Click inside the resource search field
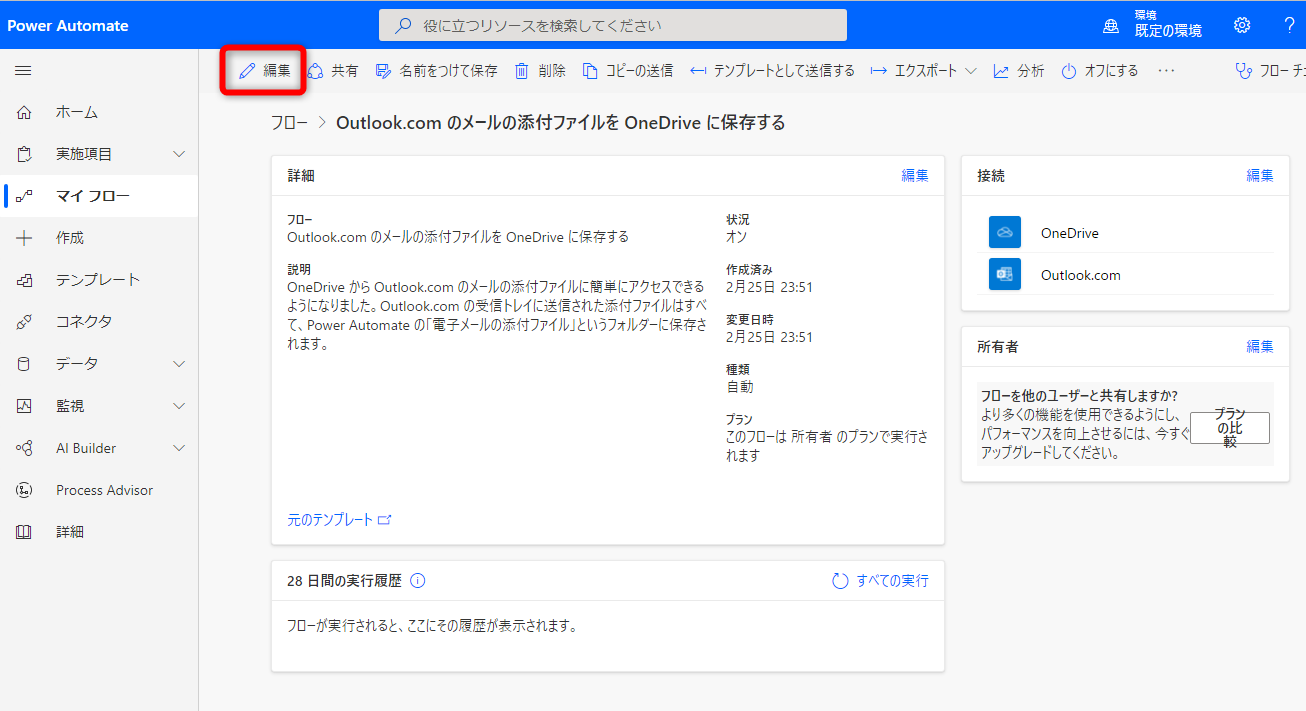Image resolution: width=1306 pixels, height=711 pixels. [x=612, y=24]
